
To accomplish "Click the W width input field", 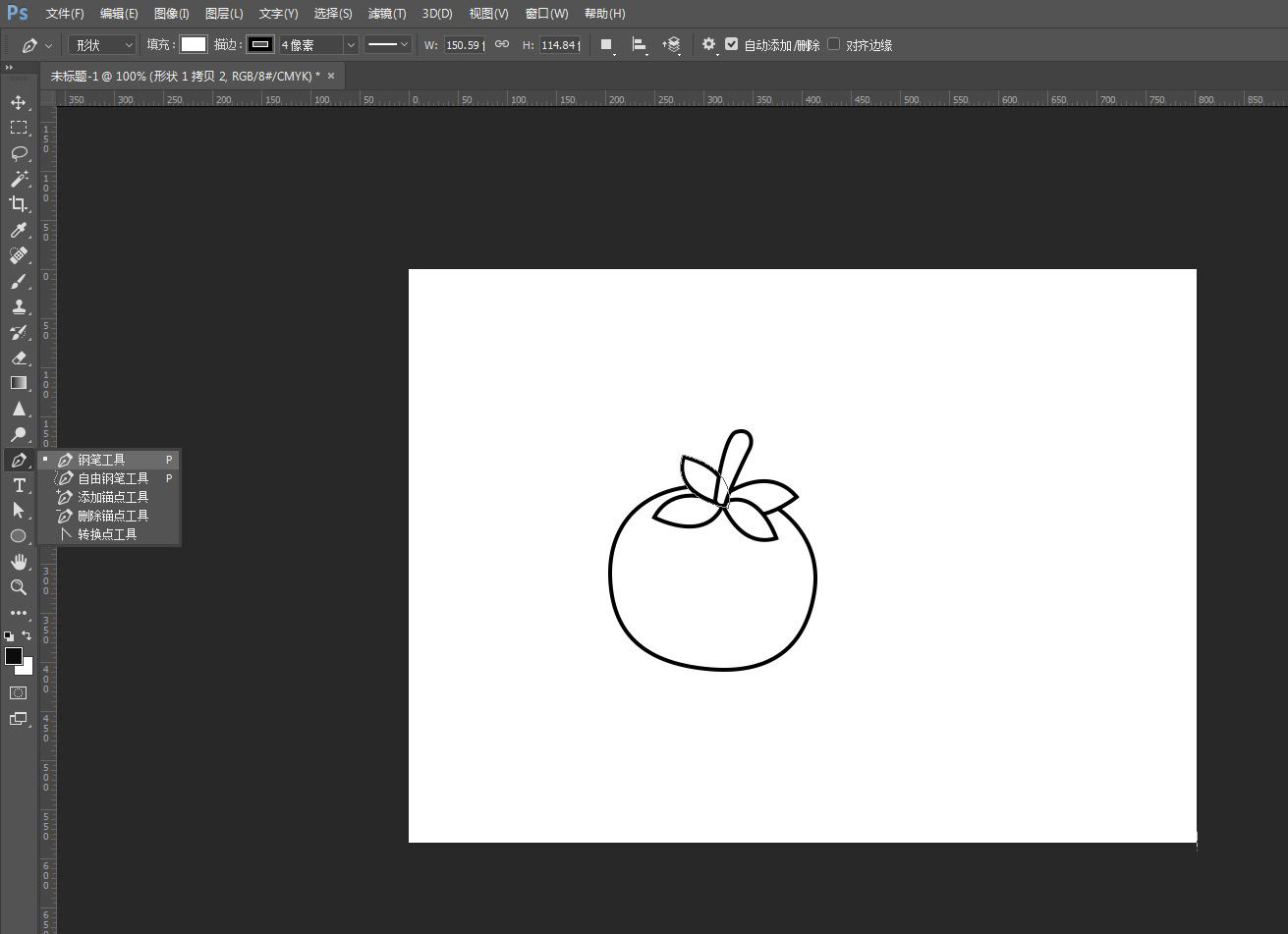I will pos(465,45).
